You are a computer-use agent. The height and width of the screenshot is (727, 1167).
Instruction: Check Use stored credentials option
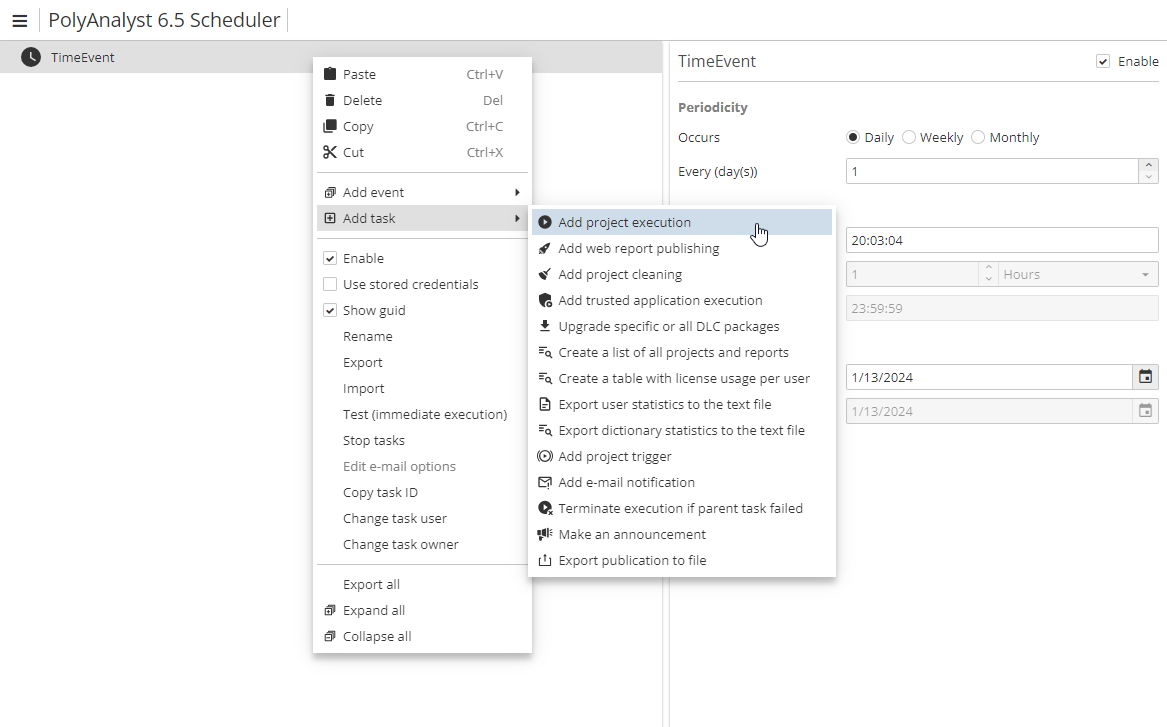330,284
